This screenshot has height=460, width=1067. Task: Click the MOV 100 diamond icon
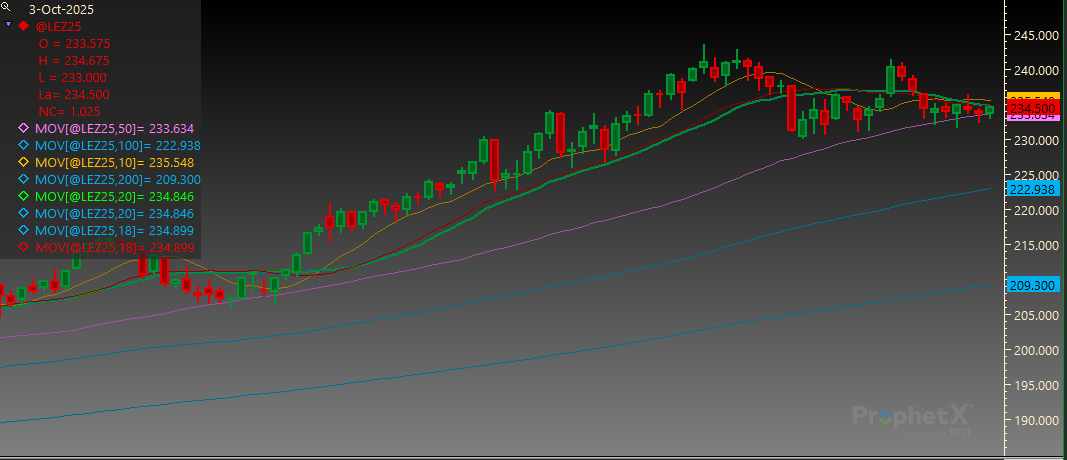click(x=24, y=146)
